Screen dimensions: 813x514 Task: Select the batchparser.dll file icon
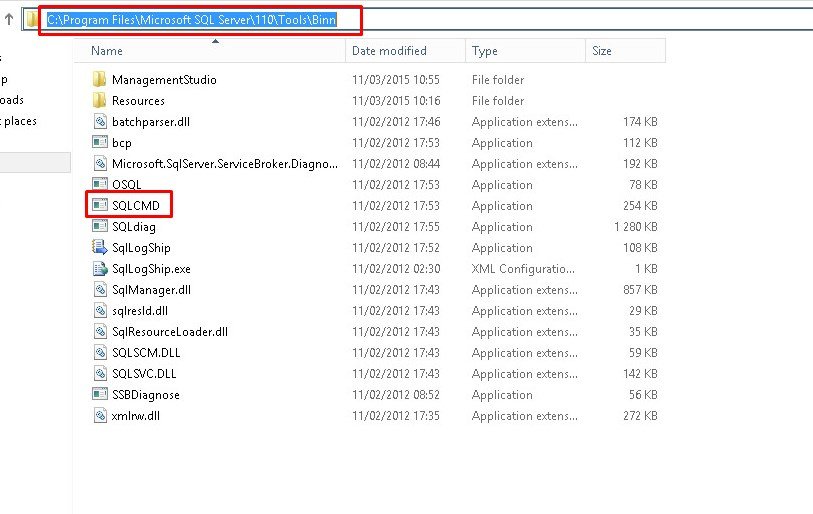99,122
